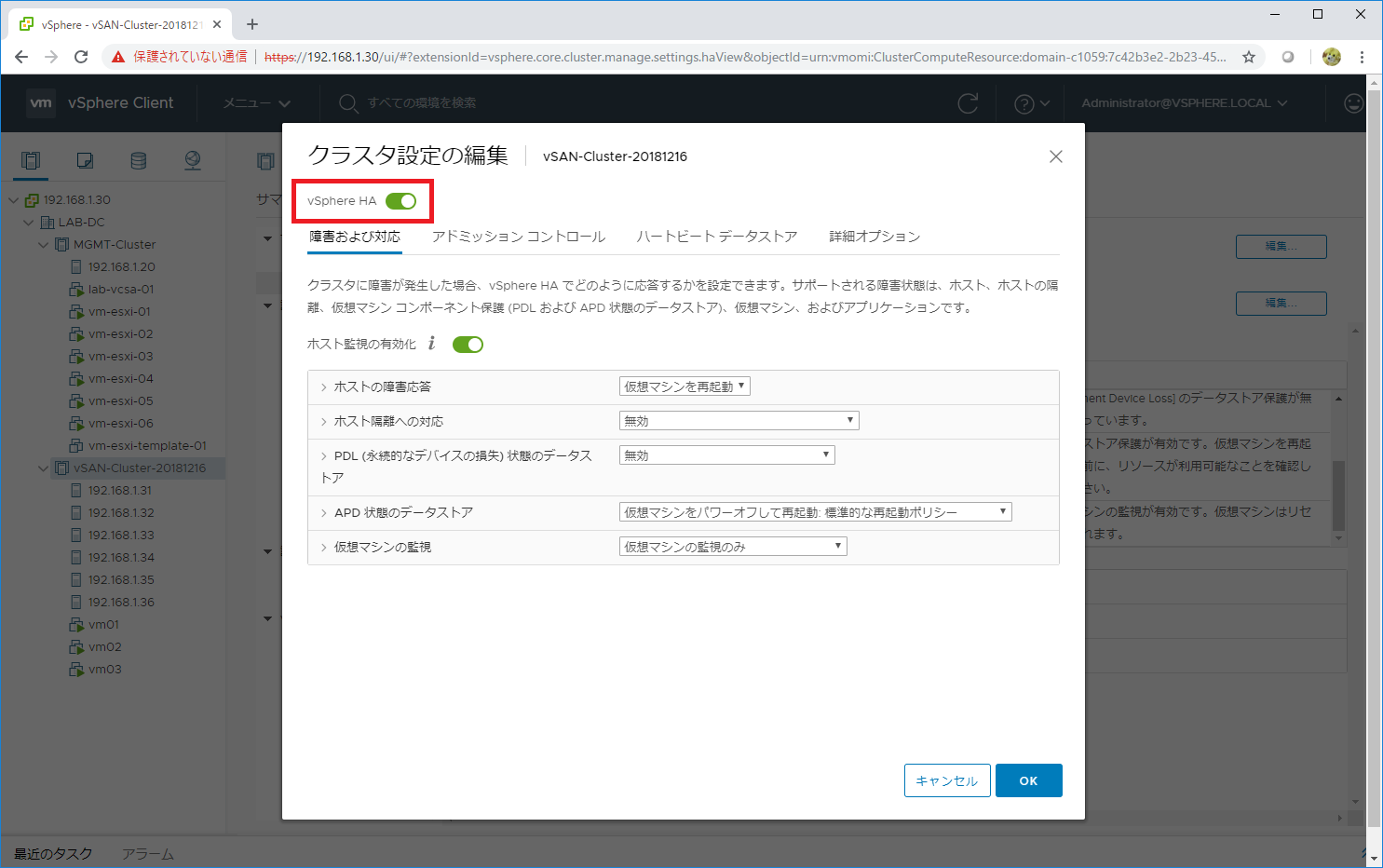Viewport: 1383px width, 868px height.
Task: Switch to the Admission Control tab
Action: pos(518,237)
